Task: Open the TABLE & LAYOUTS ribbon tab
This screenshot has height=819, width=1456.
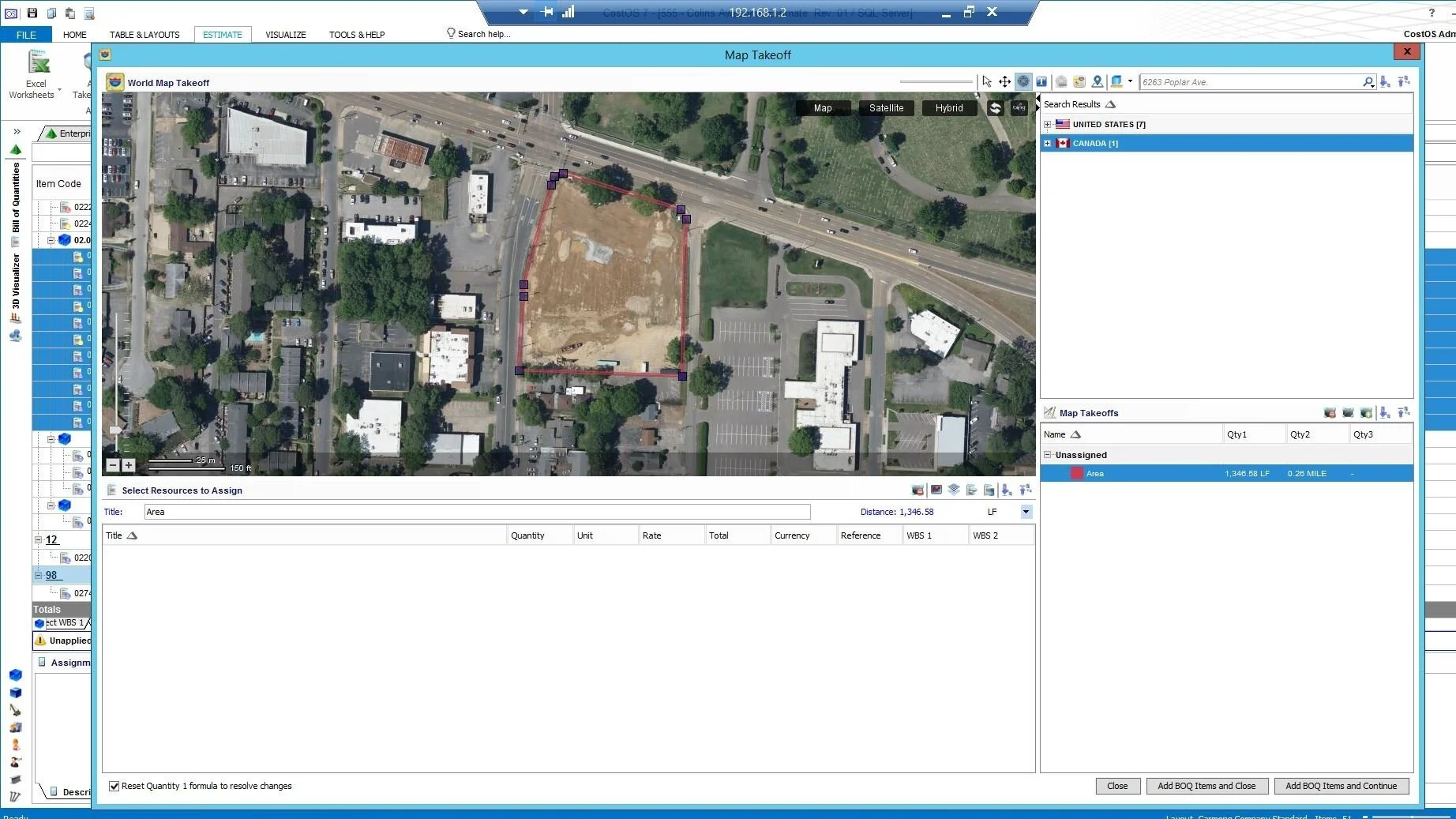Action: click(144, 35)
